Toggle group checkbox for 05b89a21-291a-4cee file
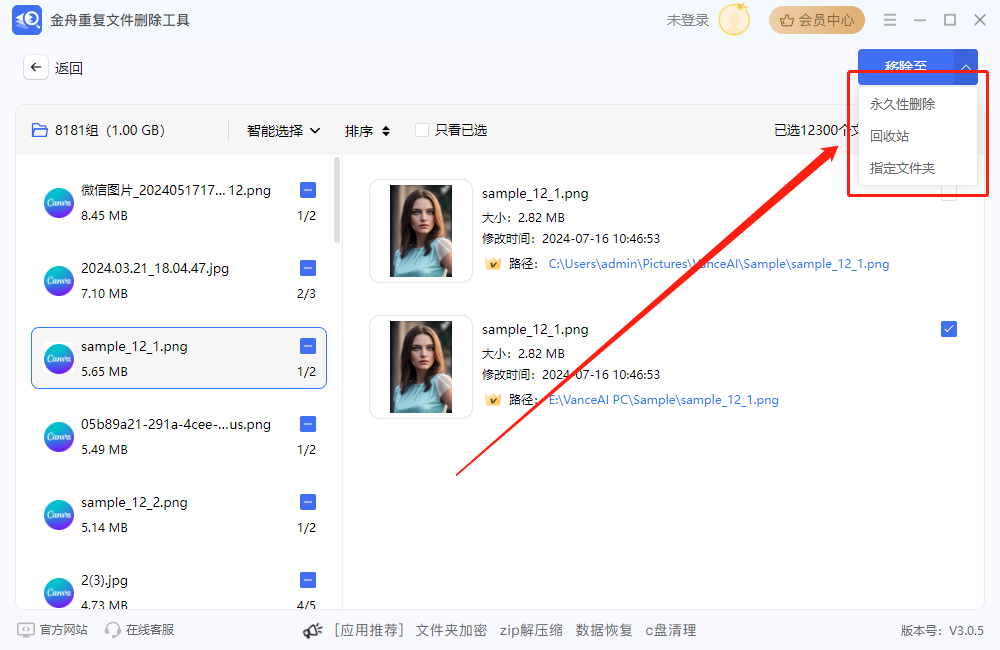Viewport: 1000px width, 650px height. (307, 424)
